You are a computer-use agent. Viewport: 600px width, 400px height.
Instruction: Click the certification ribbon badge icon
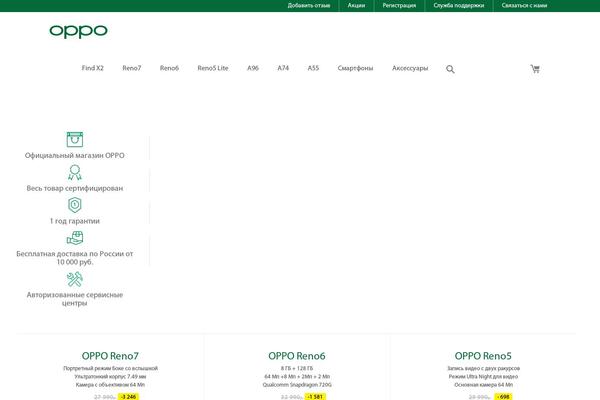pyautogui.click(x=75, y=172)
